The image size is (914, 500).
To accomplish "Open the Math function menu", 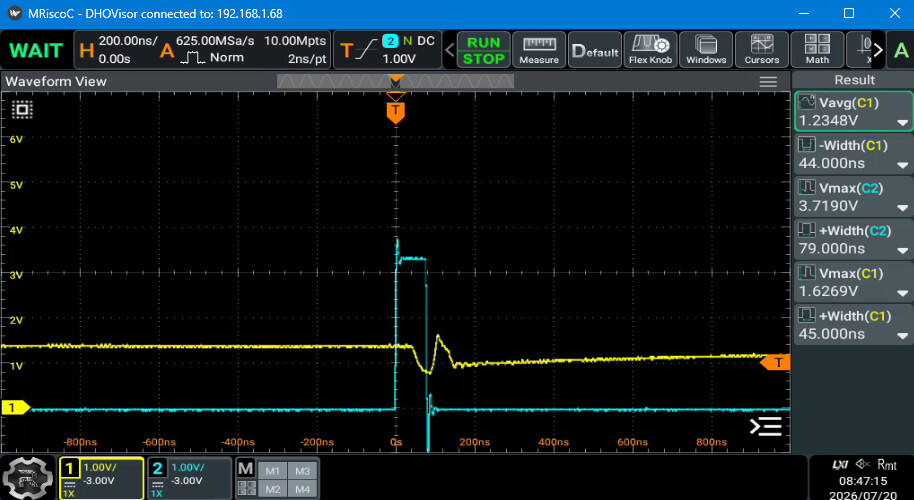I will coord(817,50).
